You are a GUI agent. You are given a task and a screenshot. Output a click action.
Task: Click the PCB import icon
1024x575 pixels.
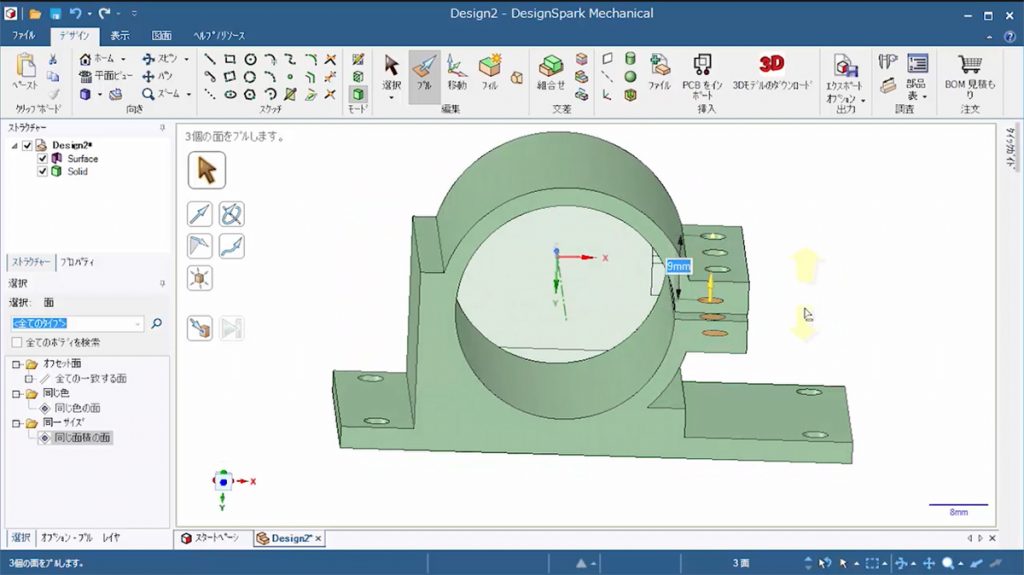702,65
